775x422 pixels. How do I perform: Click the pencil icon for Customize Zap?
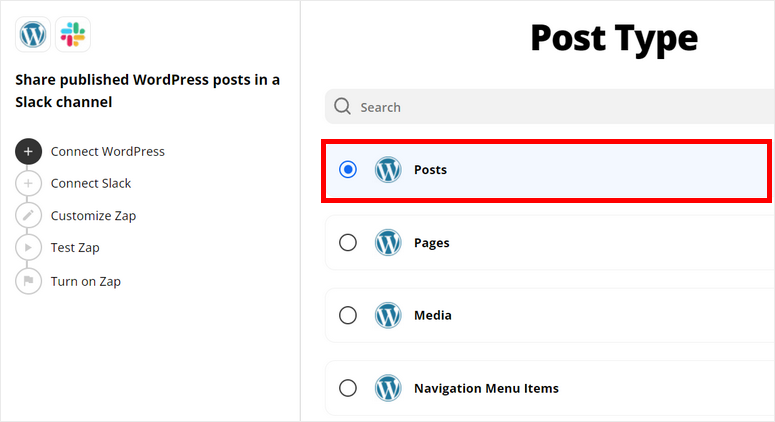click(x=29, y=216)
